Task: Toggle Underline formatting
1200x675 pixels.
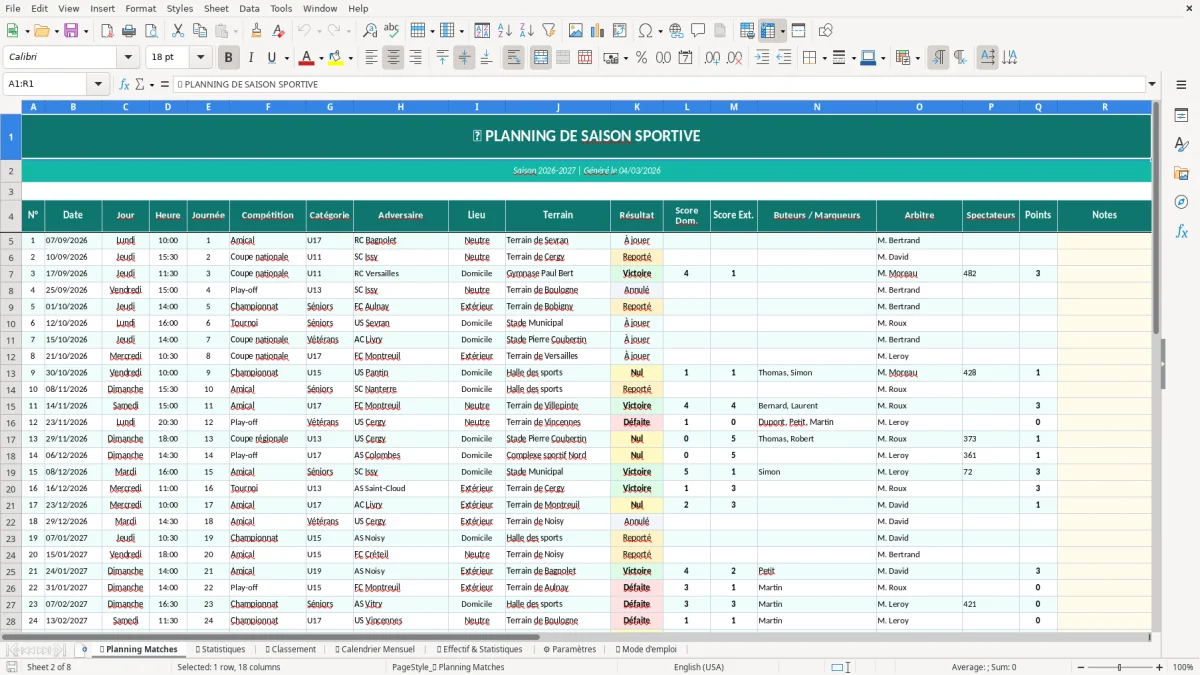Action: click(x=271, y=58)
